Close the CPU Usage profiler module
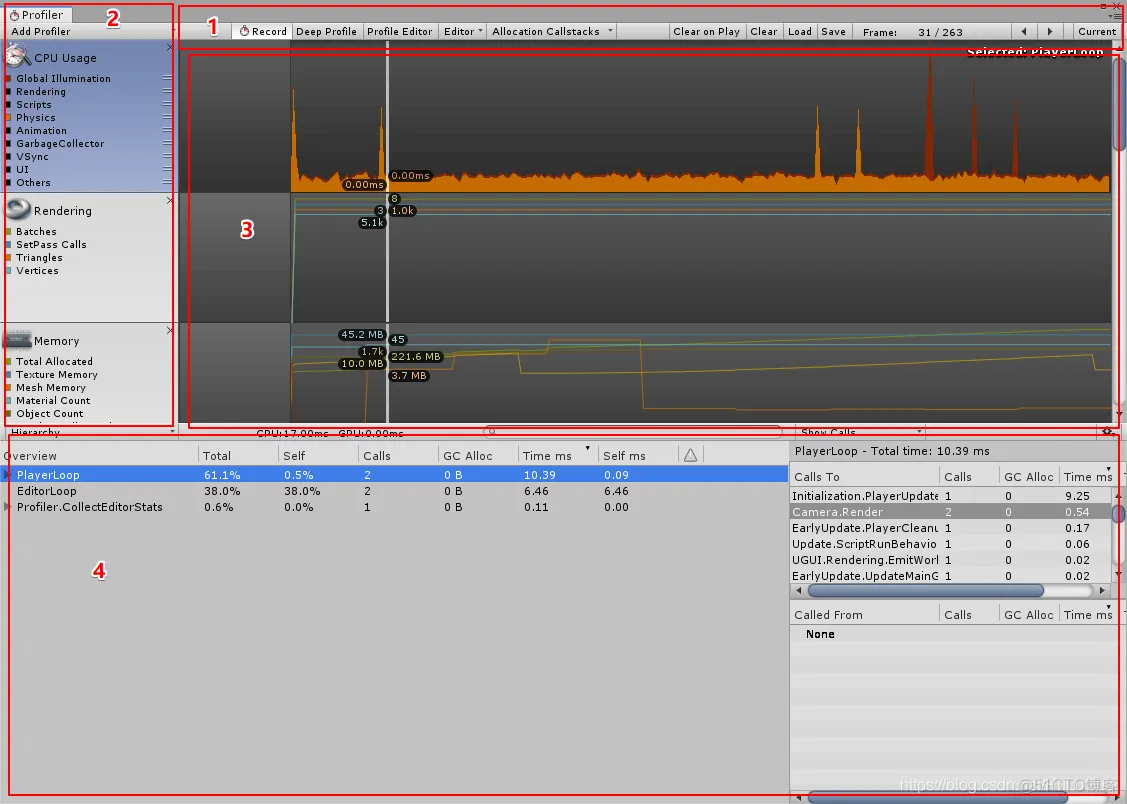The width and height of the screenshot is (1127, 804). click(x=170, y=47)
